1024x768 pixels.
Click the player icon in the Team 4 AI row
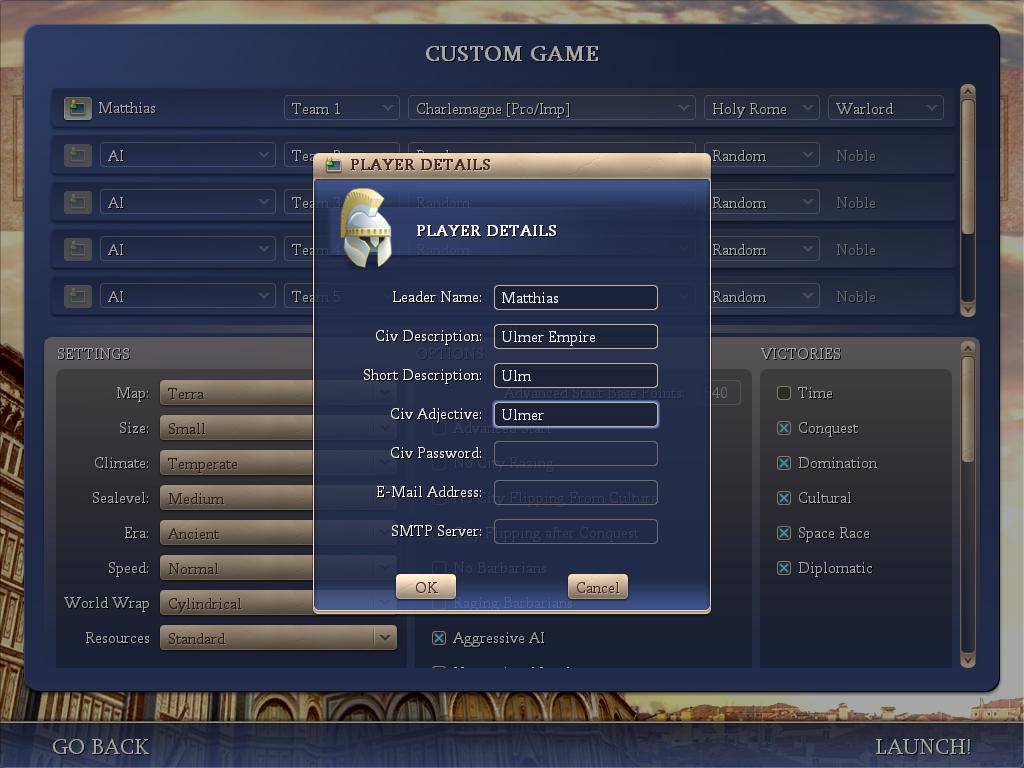[x=77, y=249]
